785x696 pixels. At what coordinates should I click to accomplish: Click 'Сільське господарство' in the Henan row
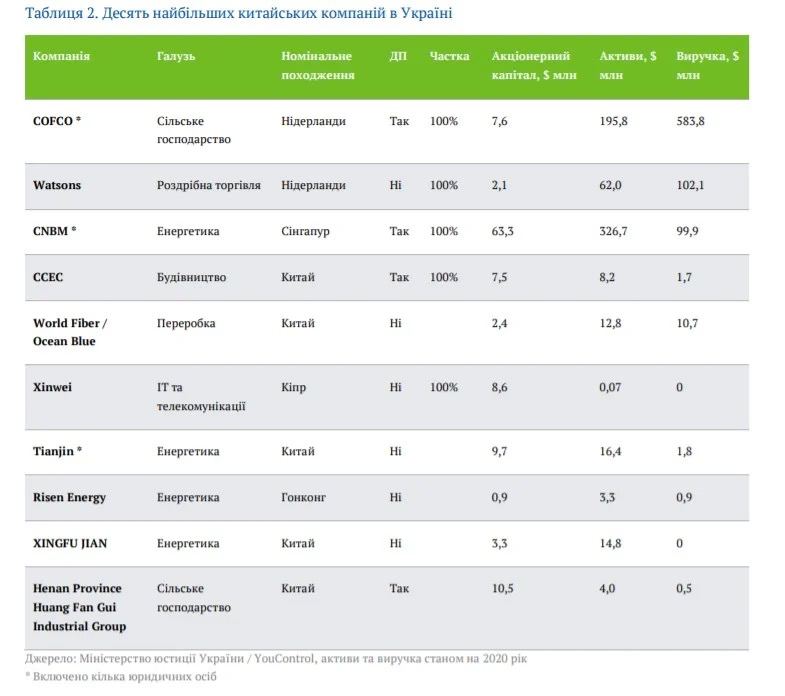coord(193,598)
